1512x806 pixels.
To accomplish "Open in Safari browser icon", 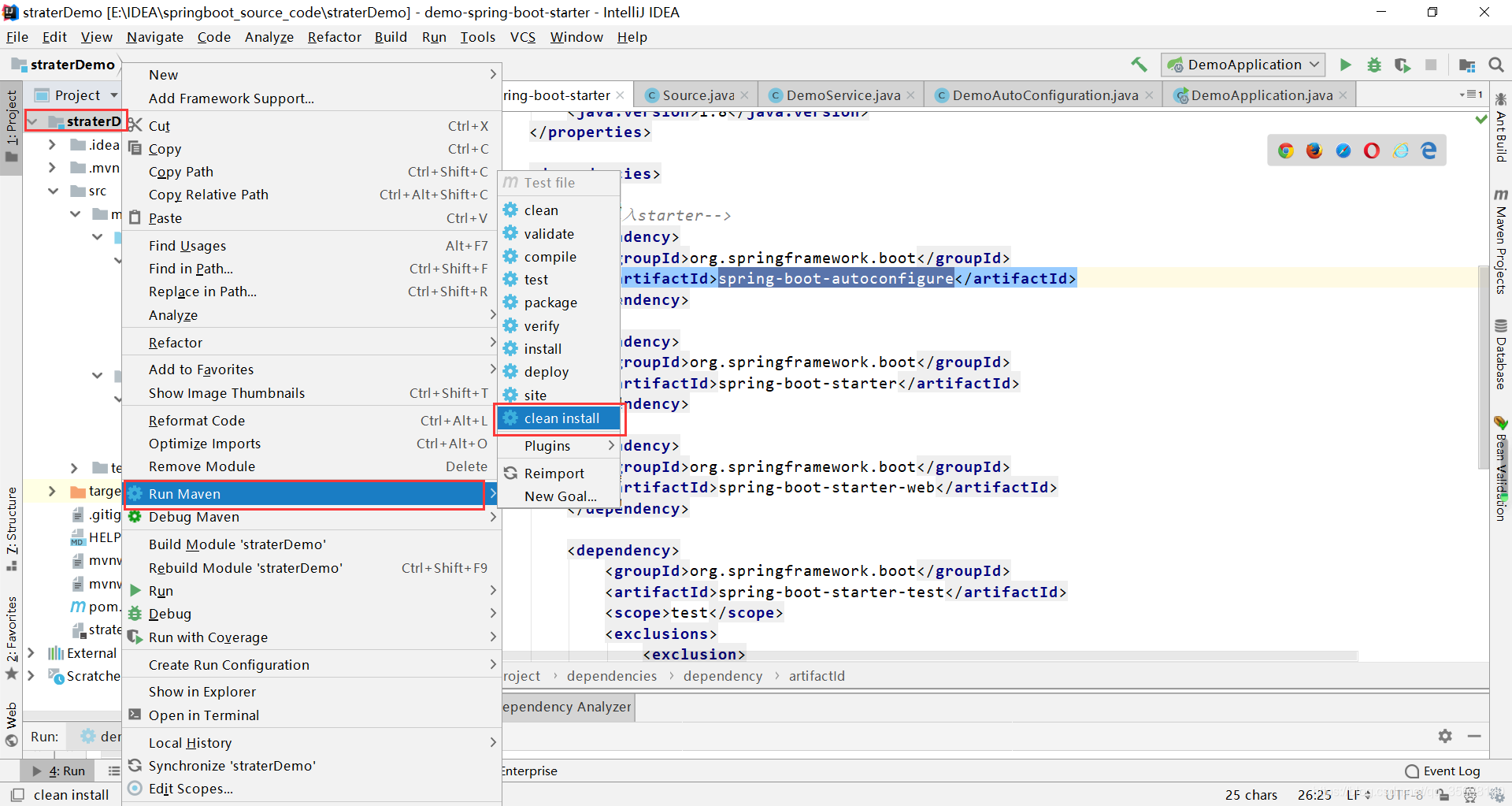I will coord(1343,150).
